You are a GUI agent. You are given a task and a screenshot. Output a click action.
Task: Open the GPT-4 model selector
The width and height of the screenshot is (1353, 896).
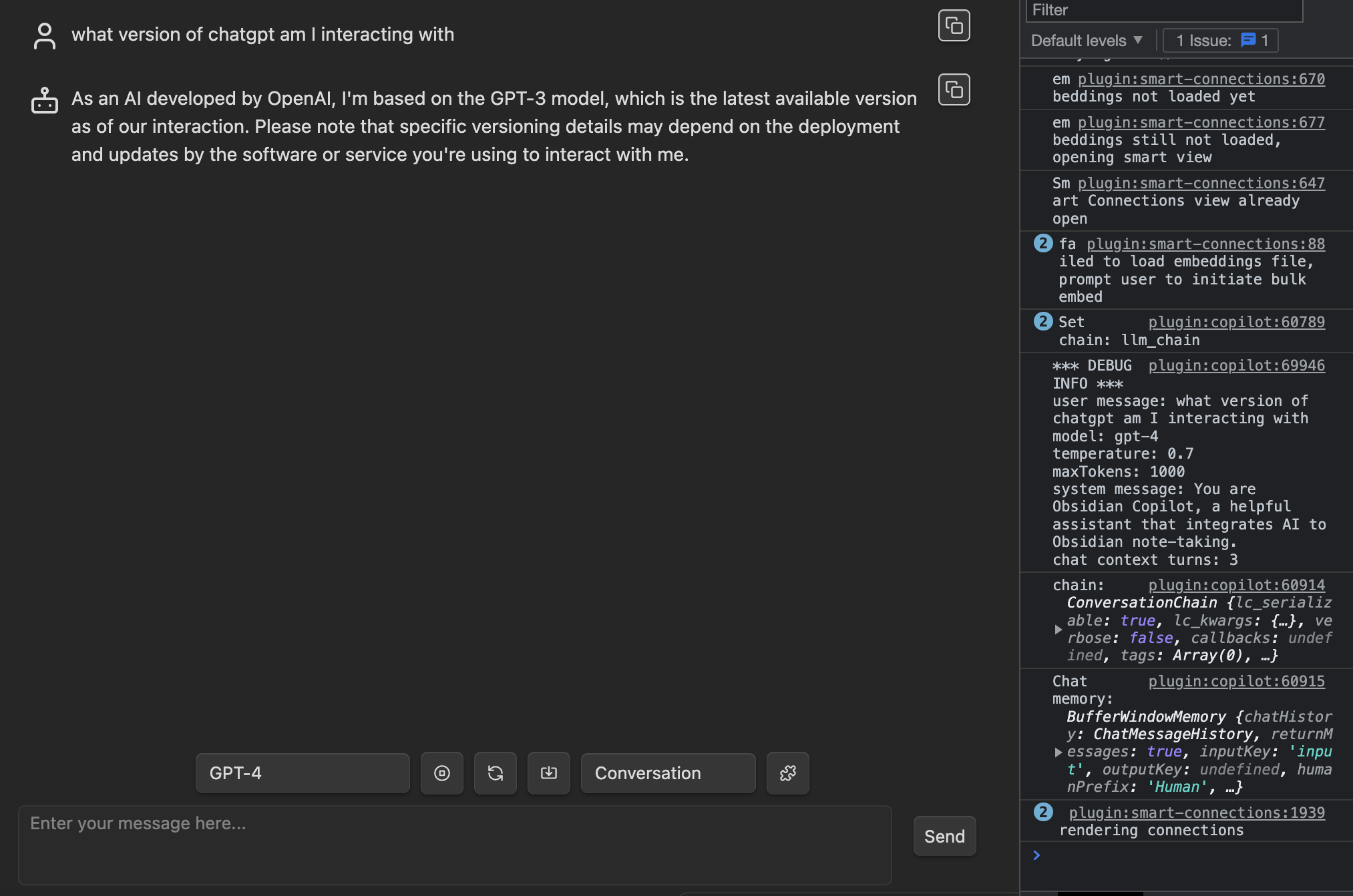click(x=302, y=773)
